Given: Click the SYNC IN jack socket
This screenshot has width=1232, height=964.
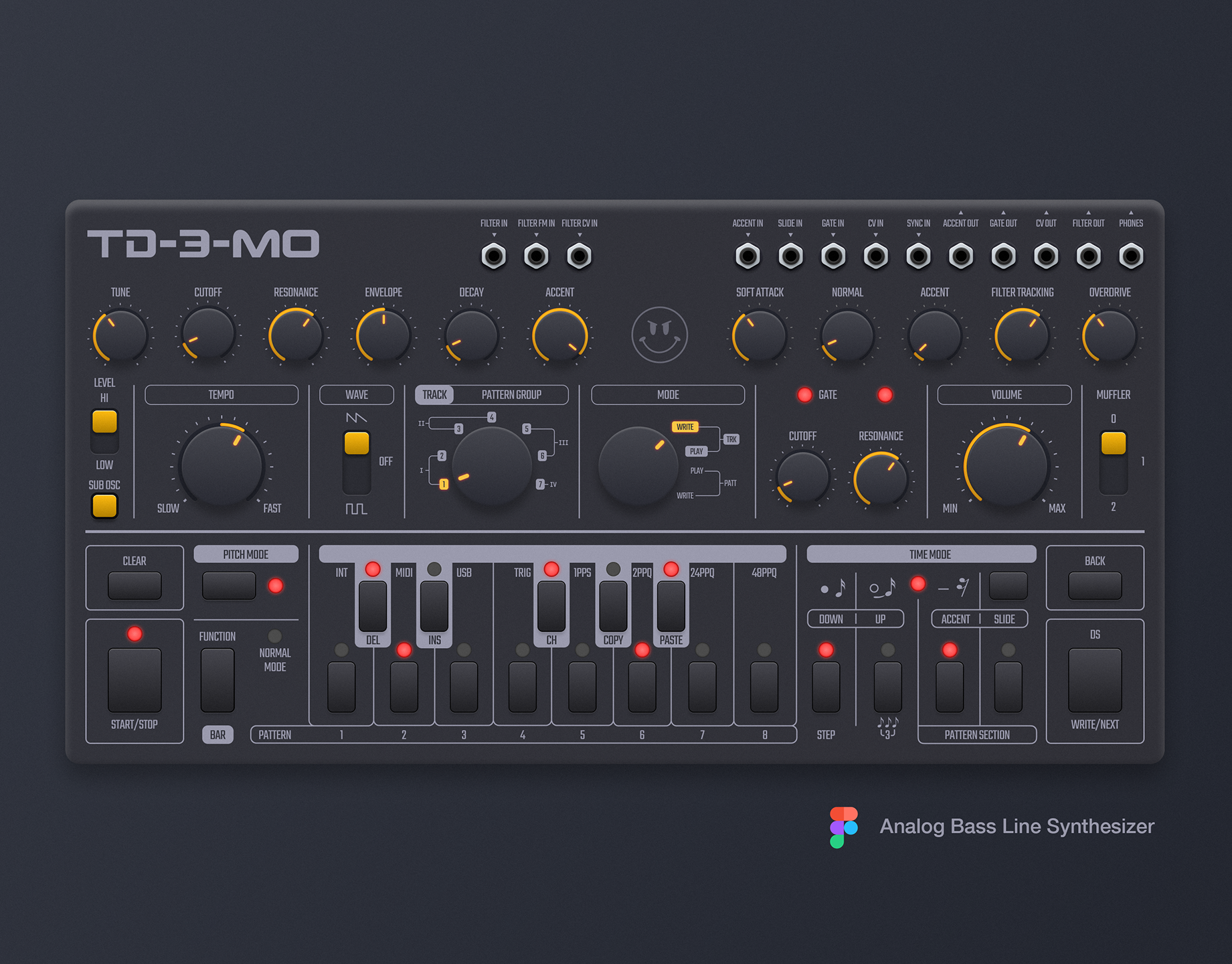Looking at the screenshot, I should coord(918,256).
